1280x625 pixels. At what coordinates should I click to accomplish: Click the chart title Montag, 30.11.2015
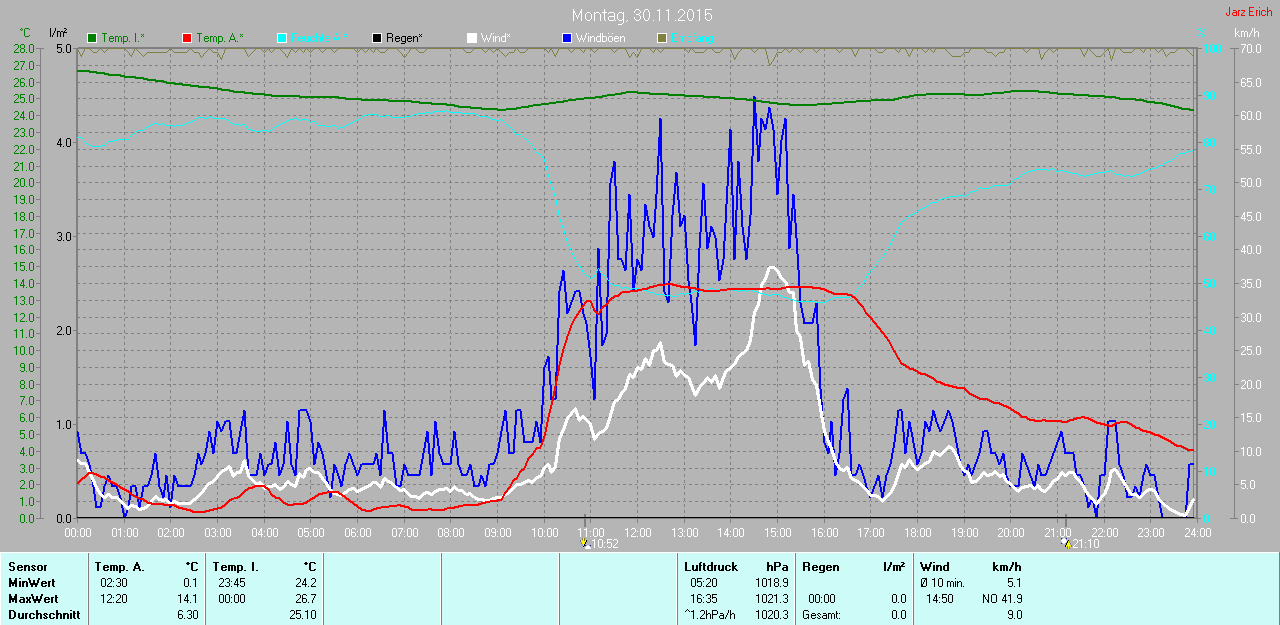point(642,16)
